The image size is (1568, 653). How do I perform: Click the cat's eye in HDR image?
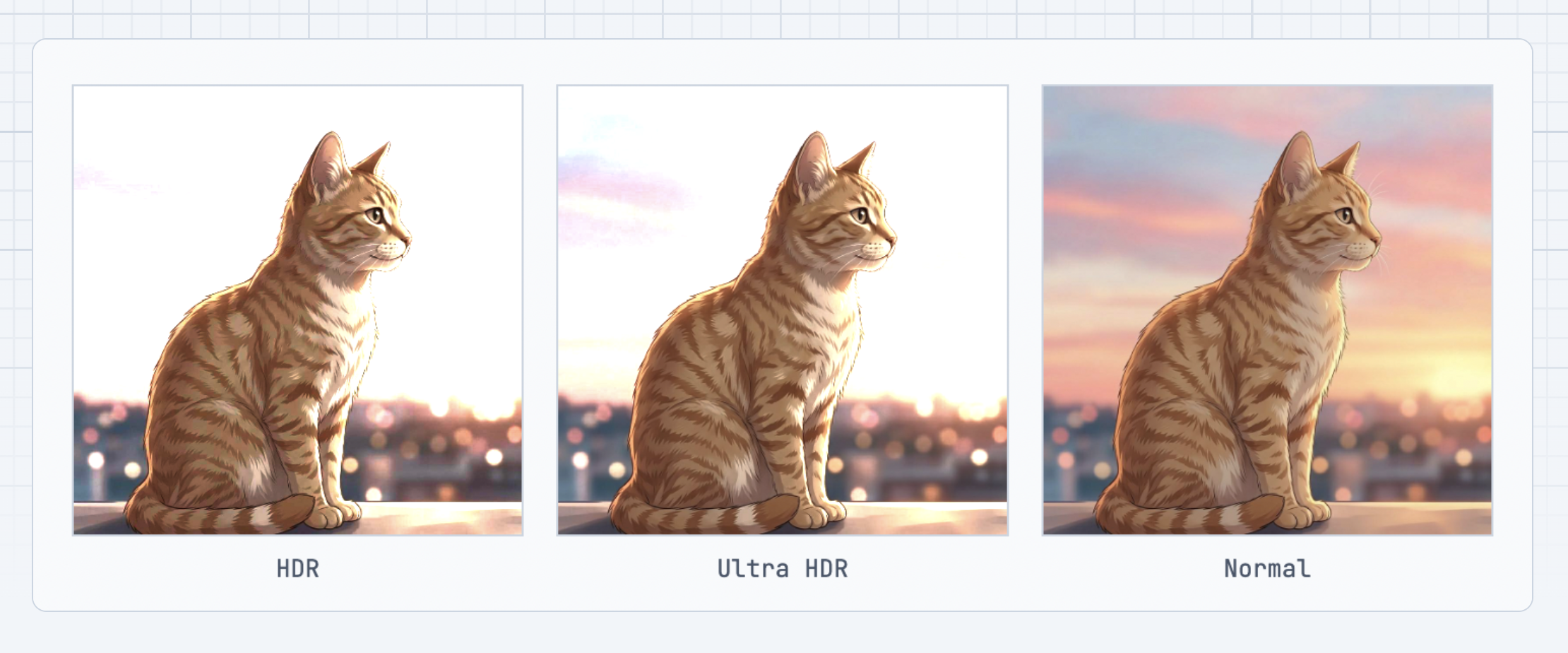pos(376,215)
